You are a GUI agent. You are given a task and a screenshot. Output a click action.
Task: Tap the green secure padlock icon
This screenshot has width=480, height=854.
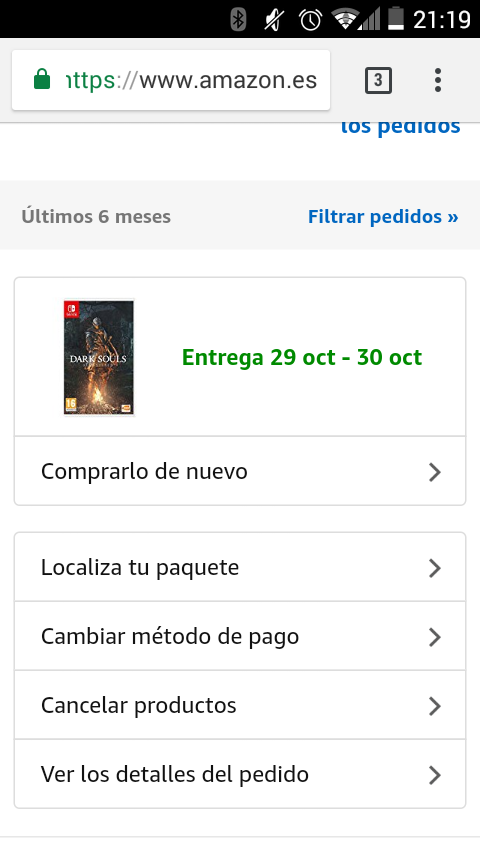click(42, 80)
